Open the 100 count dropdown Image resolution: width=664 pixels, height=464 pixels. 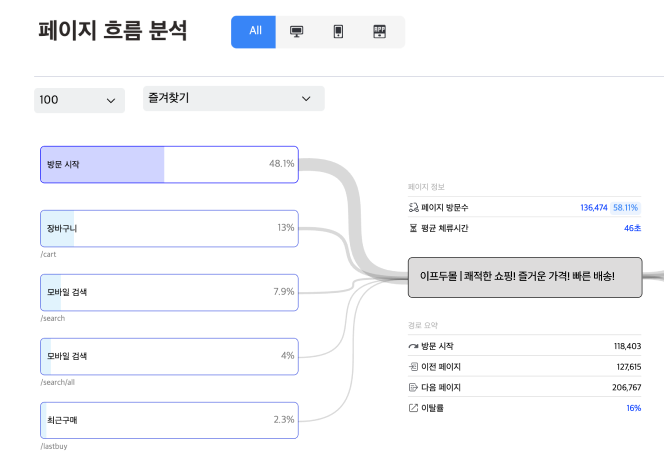[x=79, y=100]
